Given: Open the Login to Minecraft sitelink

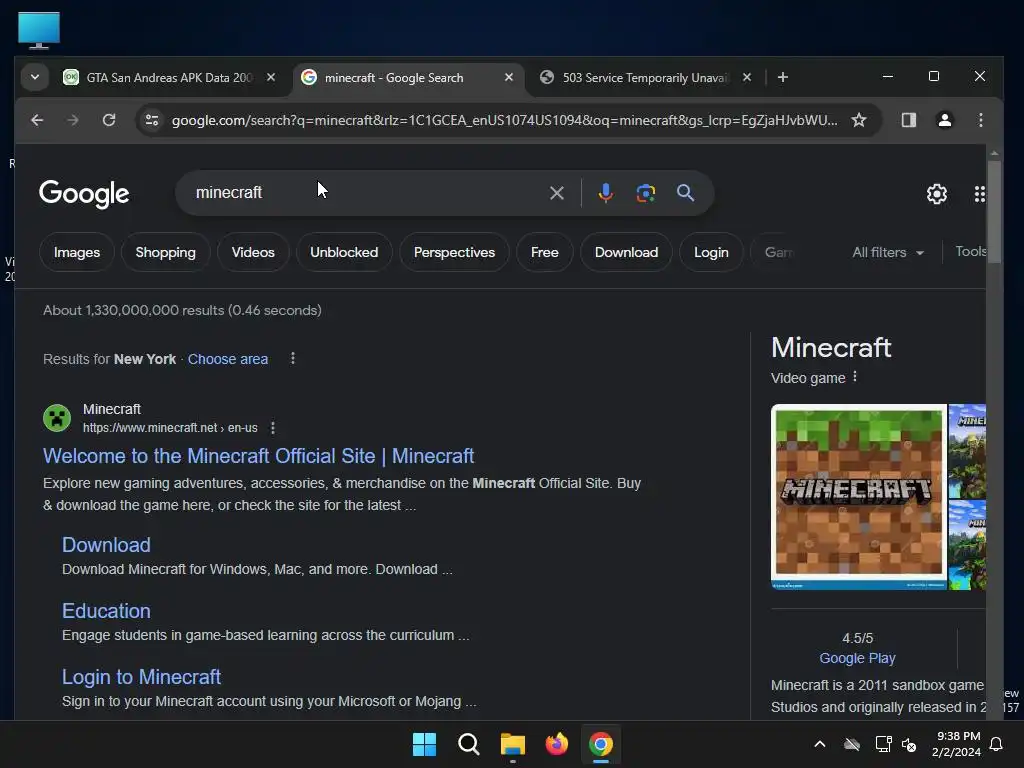Looking at the screenshot, I should 142,677.
